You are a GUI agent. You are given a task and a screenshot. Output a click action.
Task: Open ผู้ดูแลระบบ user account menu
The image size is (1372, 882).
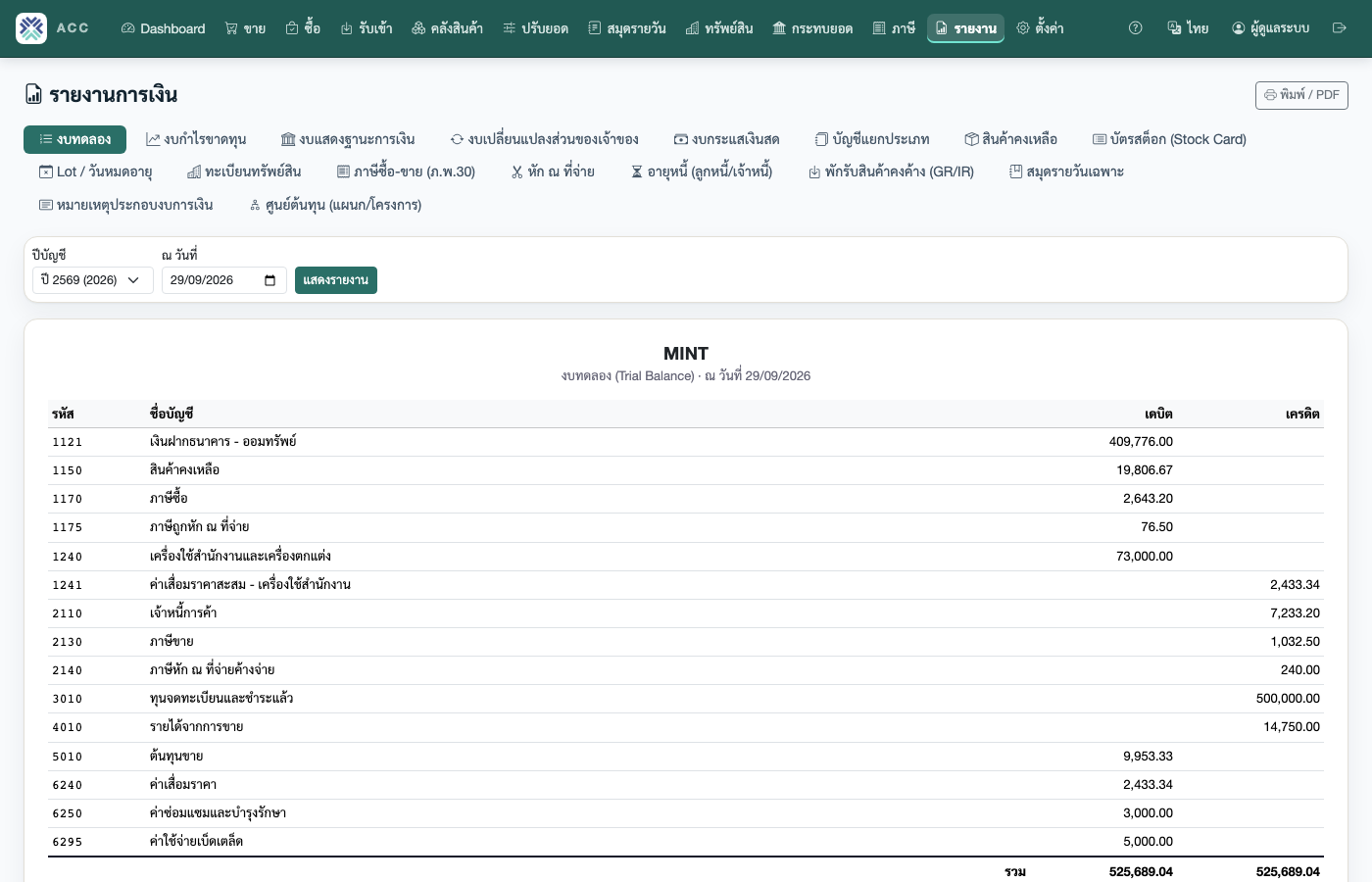coord(1270,28)
